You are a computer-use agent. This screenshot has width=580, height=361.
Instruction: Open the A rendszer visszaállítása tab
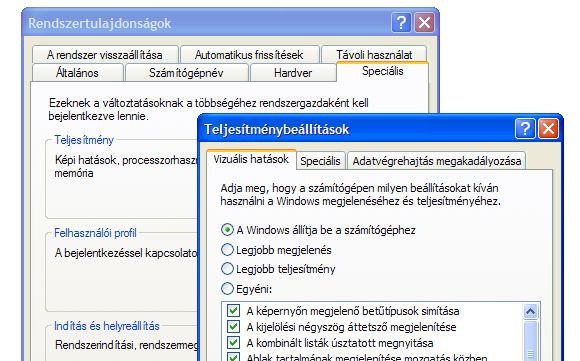point(105,55)
